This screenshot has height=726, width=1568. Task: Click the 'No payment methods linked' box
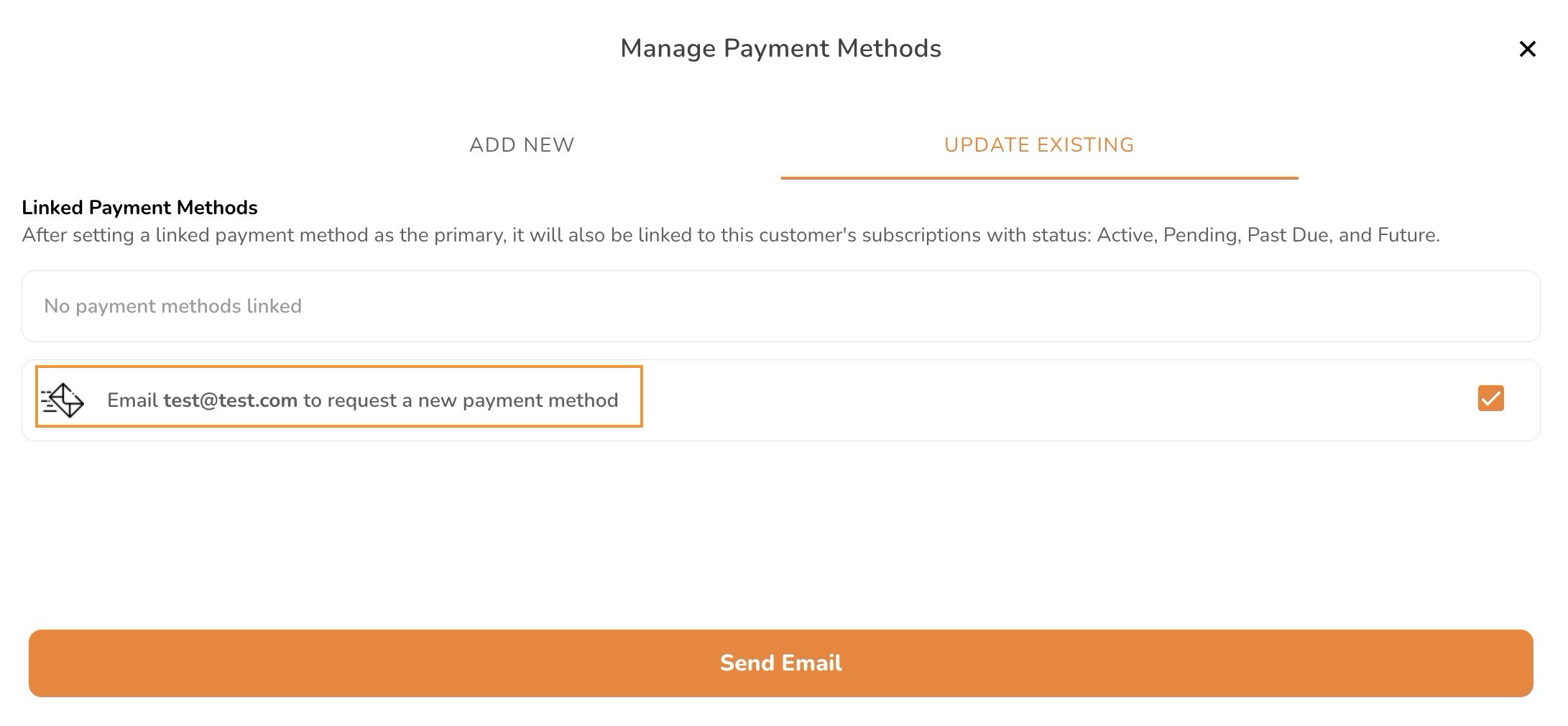point(780,306)
